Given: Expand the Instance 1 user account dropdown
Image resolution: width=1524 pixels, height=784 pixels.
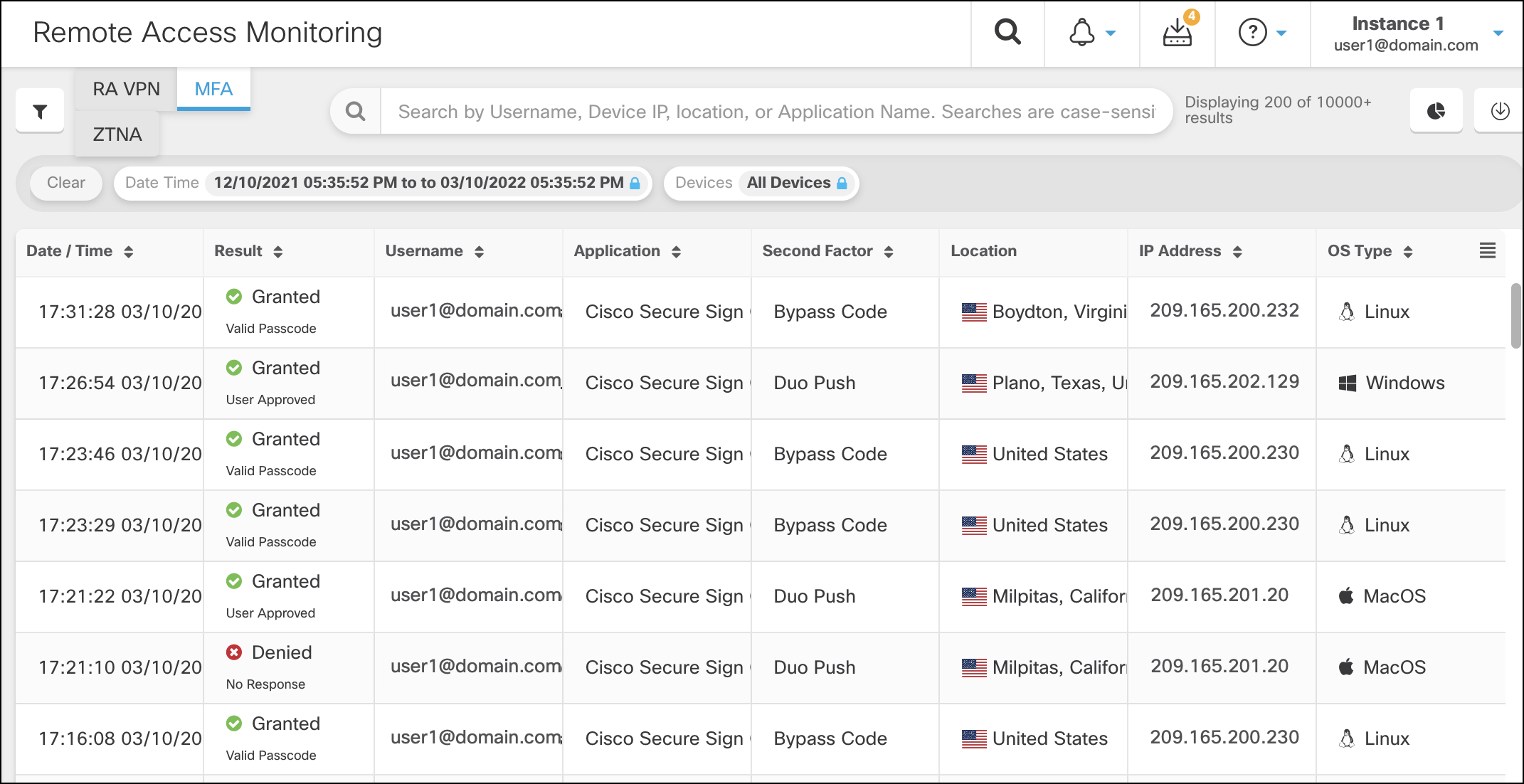Looking at the screenshot, I should (x=1498, y=33).
